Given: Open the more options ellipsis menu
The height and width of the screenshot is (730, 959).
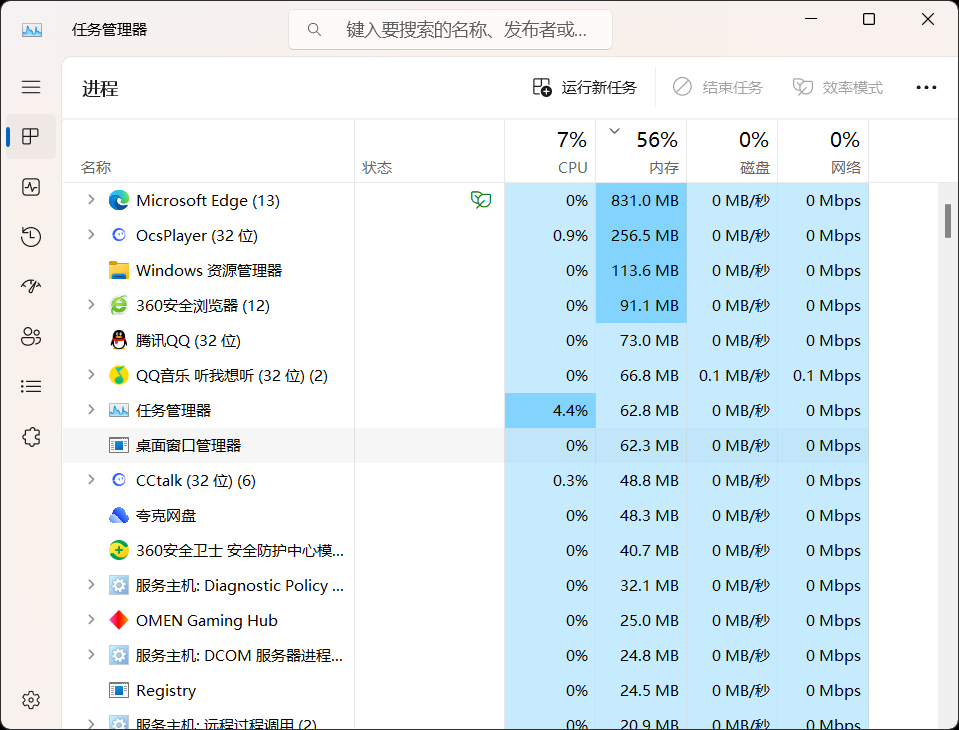Looking at the screenshot, I should [926, 87].
